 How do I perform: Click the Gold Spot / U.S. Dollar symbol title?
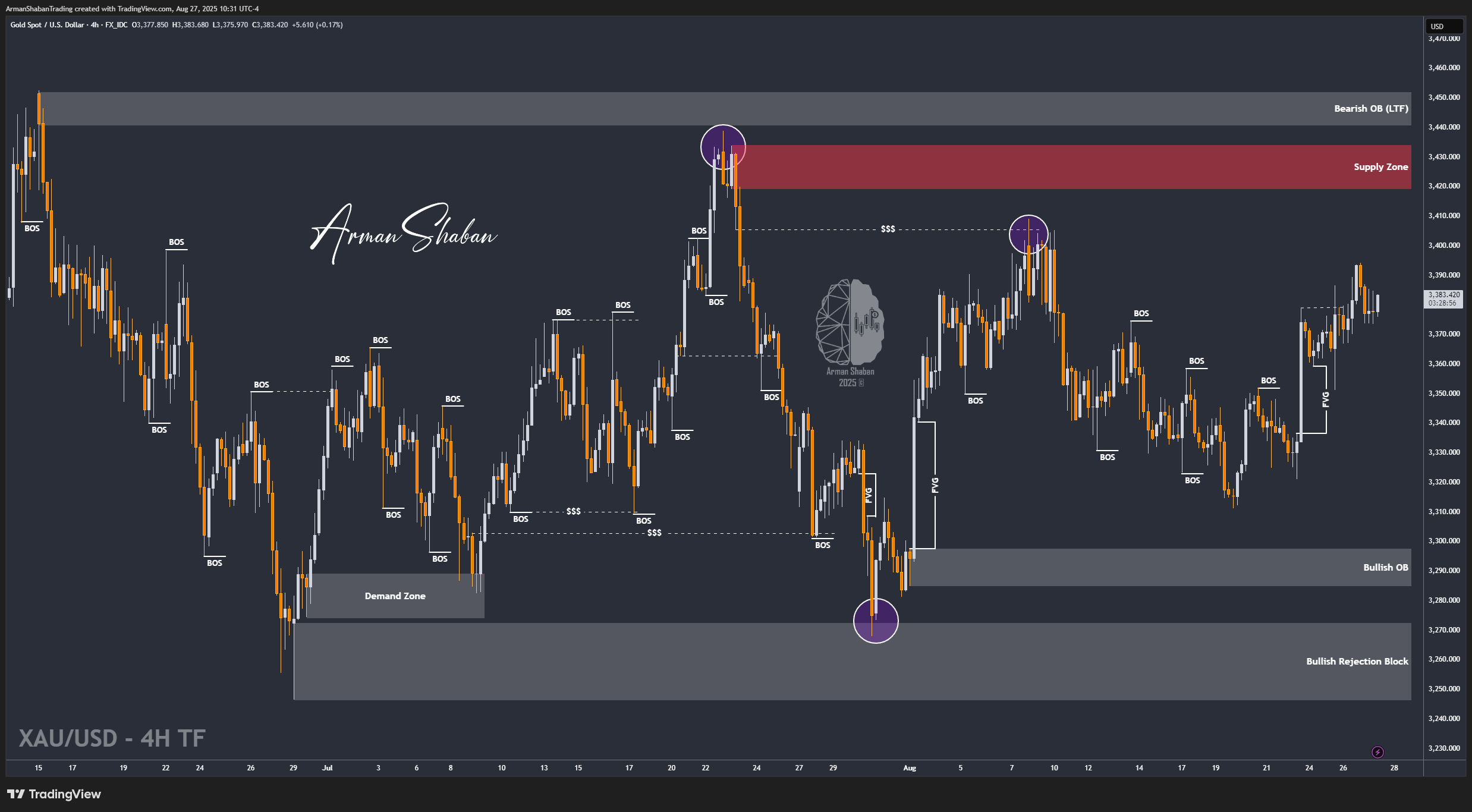point(47,25)
